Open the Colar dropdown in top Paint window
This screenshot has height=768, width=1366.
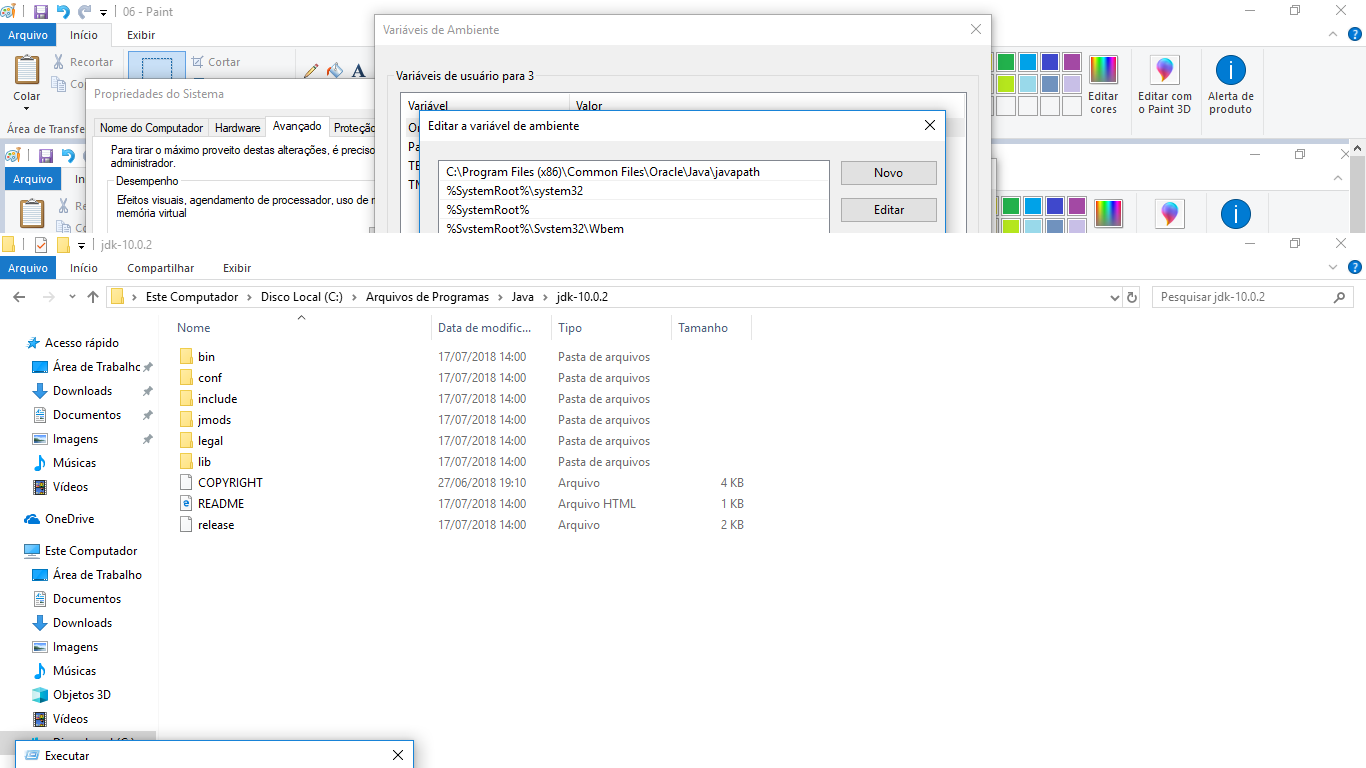click(27, 97)
